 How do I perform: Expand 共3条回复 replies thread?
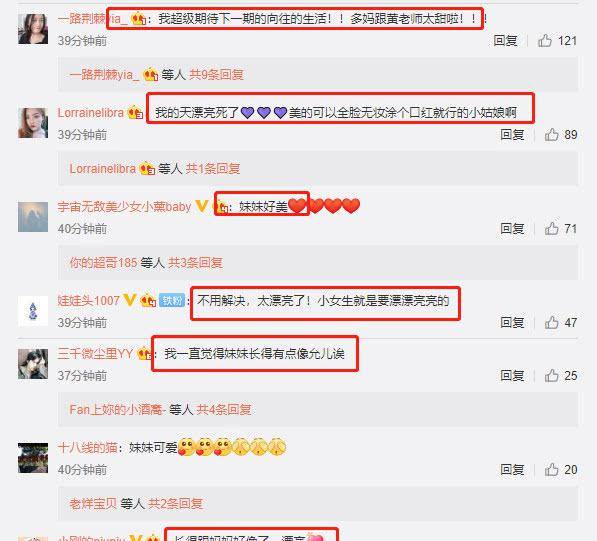[x=195, y=262]
